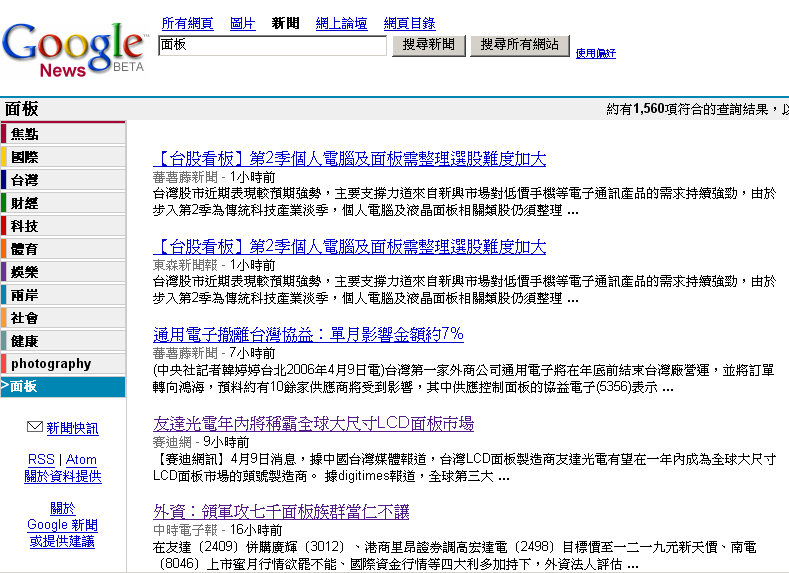
Task: Click the 搜尋新聞 button
Action: (x=429, y=45)
